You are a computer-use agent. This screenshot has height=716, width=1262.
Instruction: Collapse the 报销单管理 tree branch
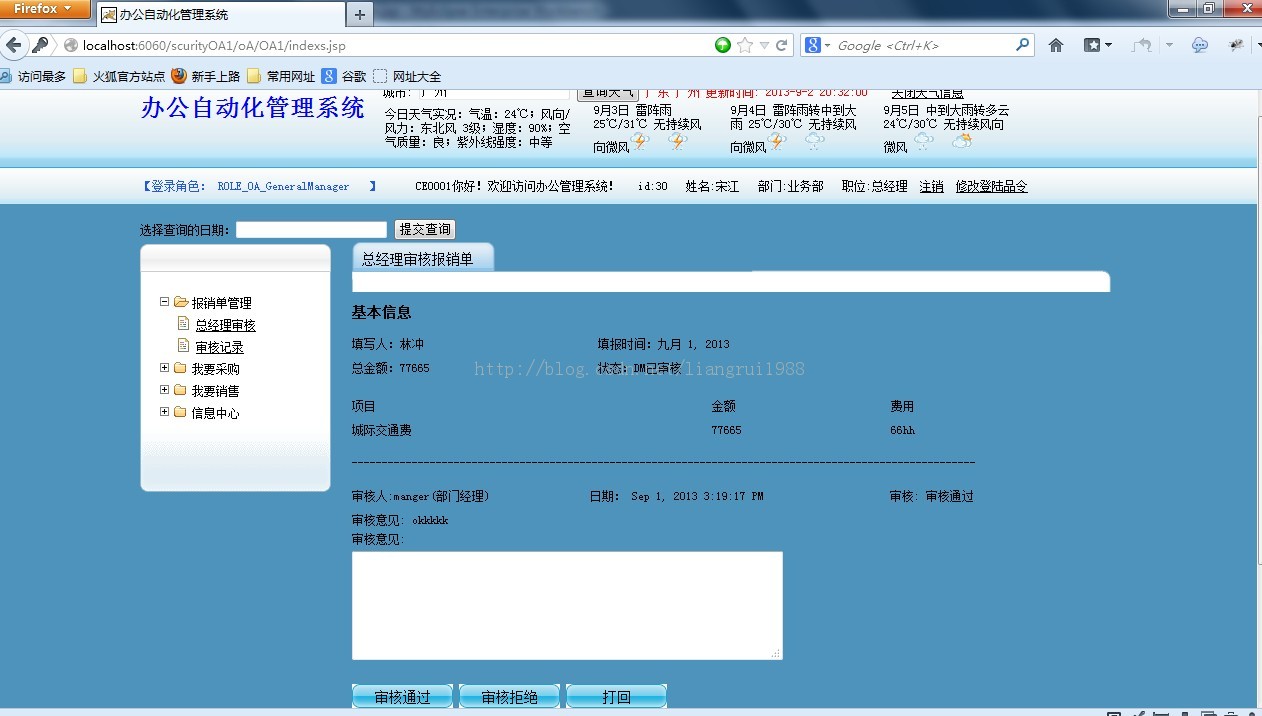(x=164, y=302)
